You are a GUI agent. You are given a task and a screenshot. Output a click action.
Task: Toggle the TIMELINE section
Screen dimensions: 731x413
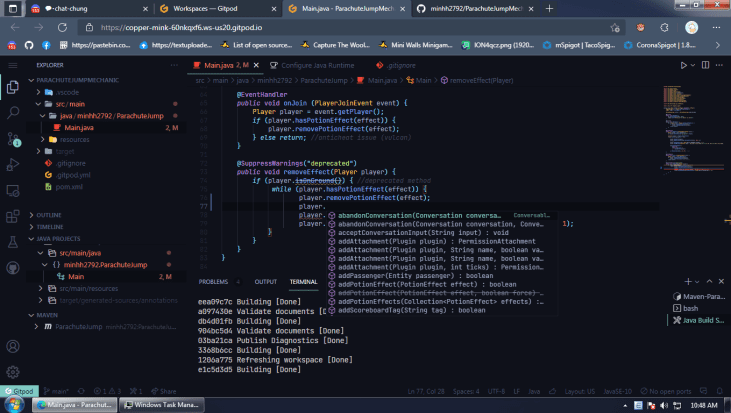[x=50, y=227]
